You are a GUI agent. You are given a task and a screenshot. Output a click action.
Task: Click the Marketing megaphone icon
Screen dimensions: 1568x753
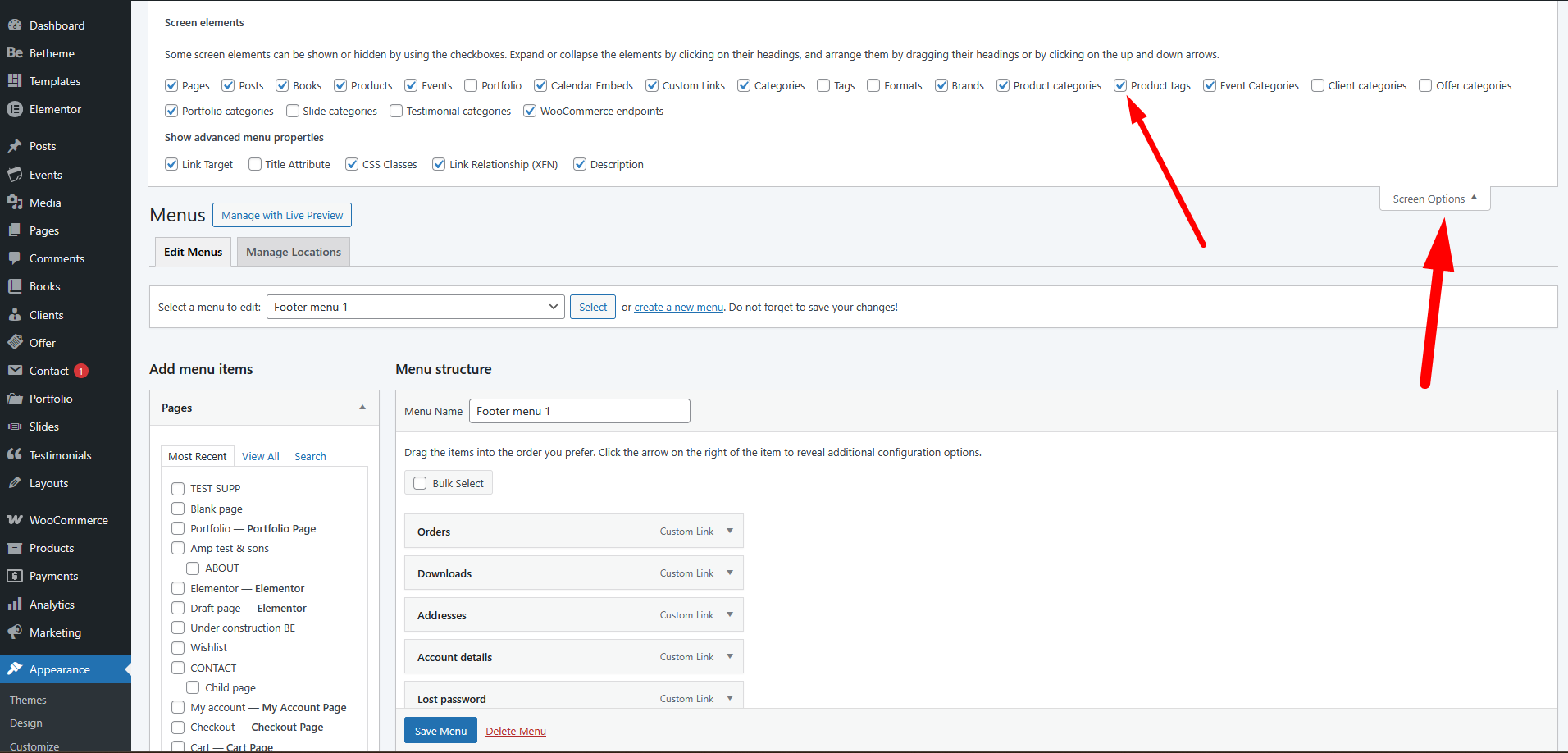(15, 632)
